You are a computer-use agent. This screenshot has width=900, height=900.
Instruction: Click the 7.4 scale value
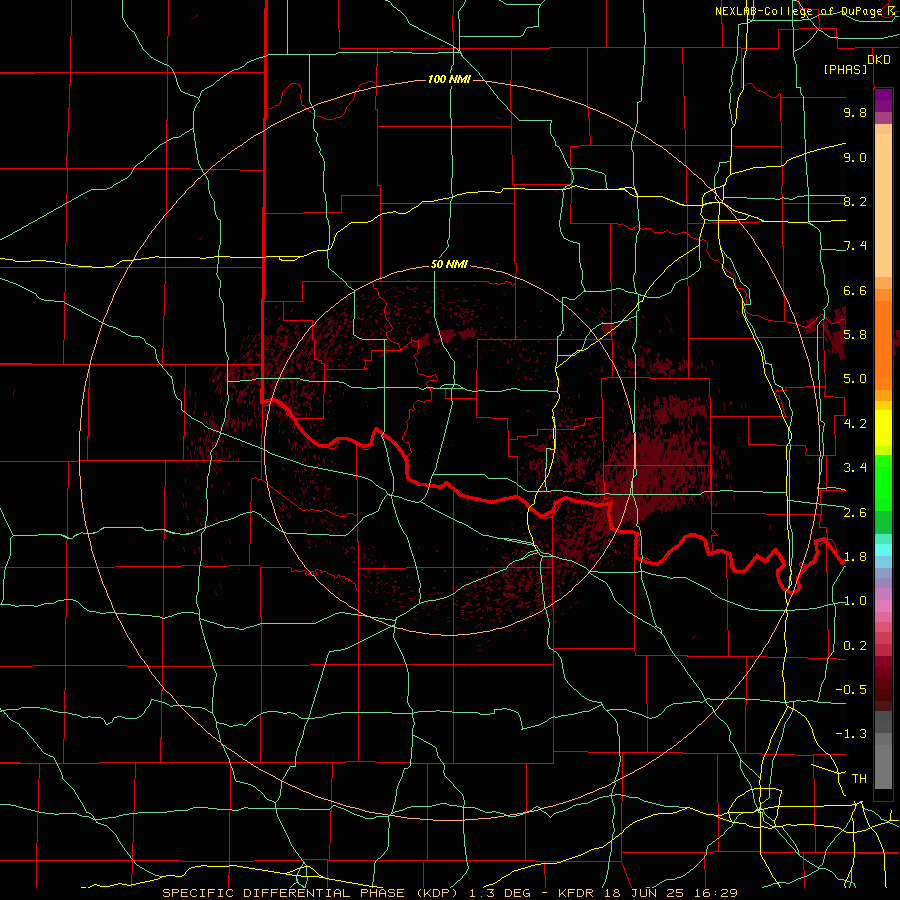click(x=855, y=246)
